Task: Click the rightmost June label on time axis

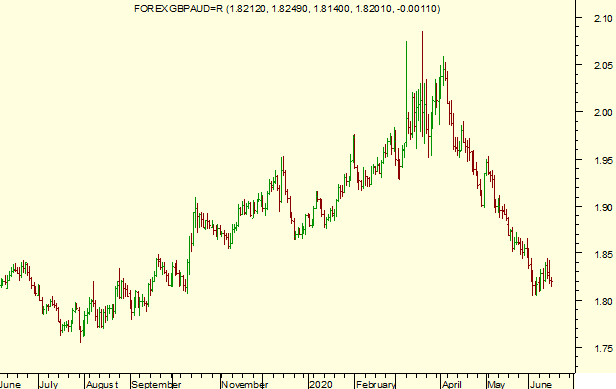Action: coord(541,384)
